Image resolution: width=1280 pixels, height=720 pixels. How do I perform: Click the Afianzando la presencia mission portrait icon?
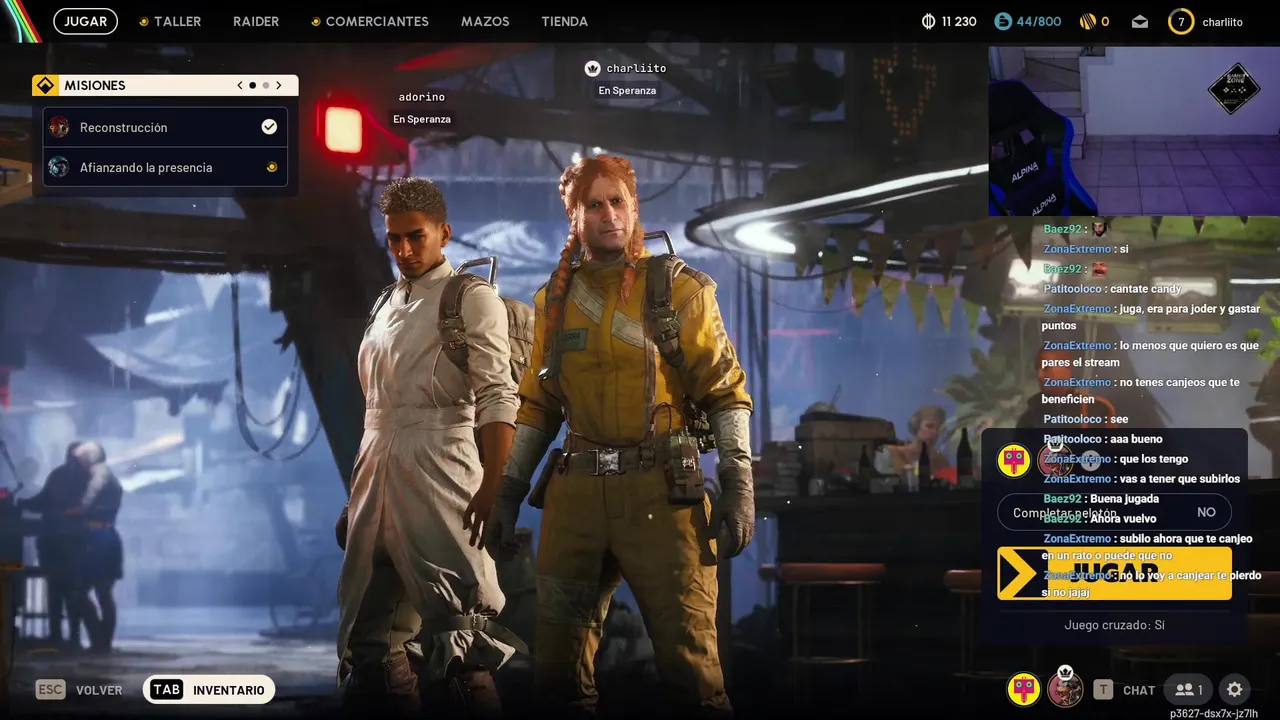(x=59, y=167)
